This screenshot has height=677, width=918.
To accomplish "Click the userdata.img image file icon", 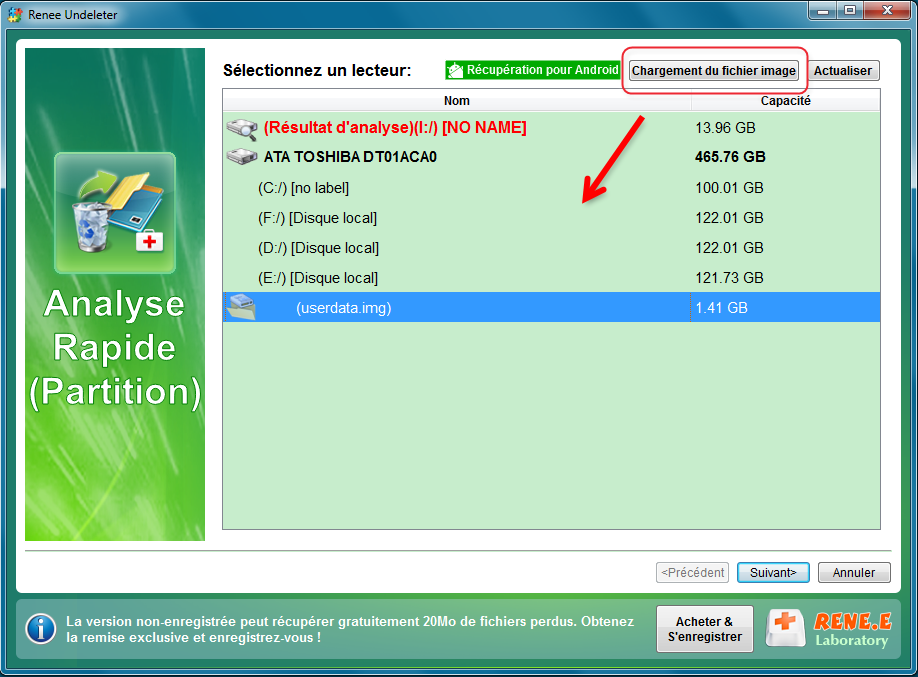I will pos(242,307).
